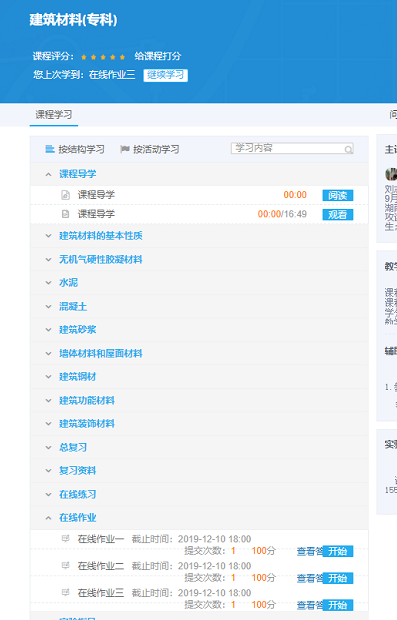Click 给课程打分 link
Image resolution: width=397 pixels, height=620 pixels.
tap(158, 56)
